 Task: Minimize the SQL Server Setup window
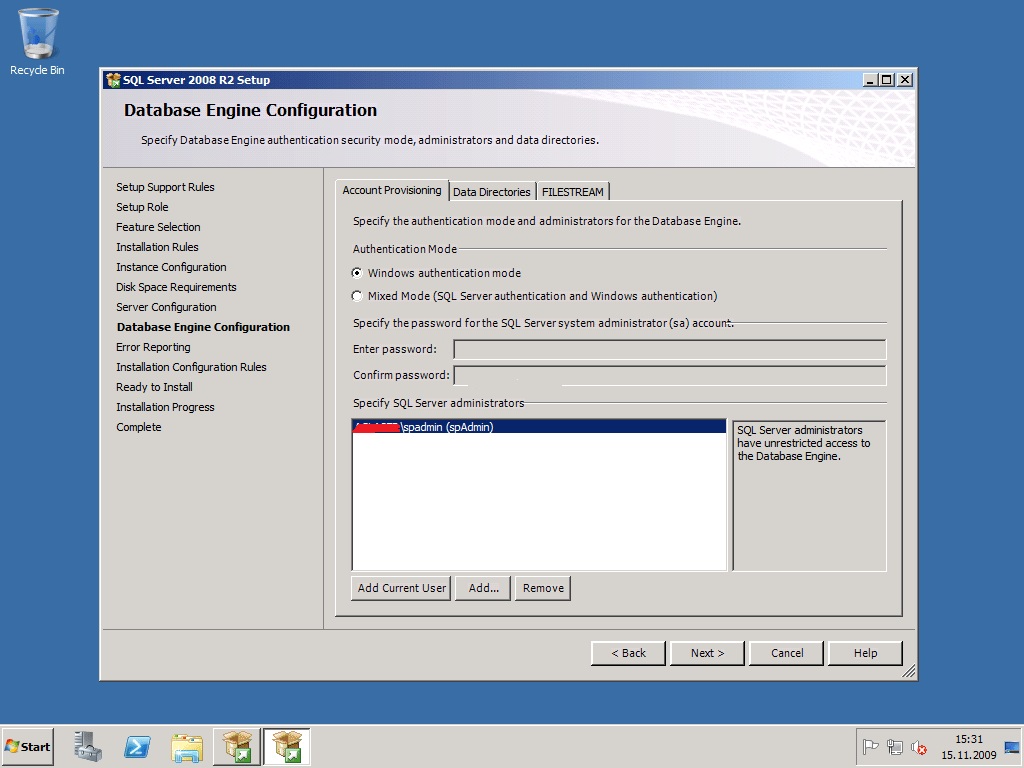[871, 80]
